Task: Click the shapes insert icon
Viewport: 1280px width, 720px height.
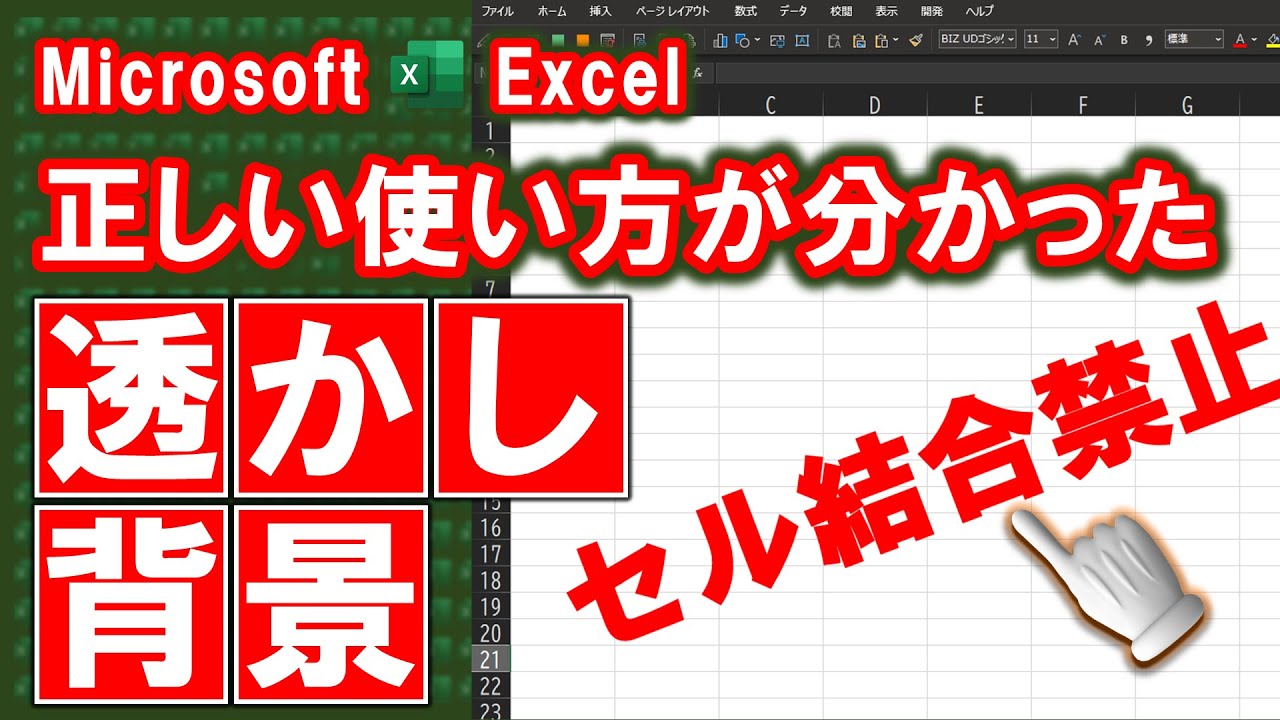Action: 742,40
